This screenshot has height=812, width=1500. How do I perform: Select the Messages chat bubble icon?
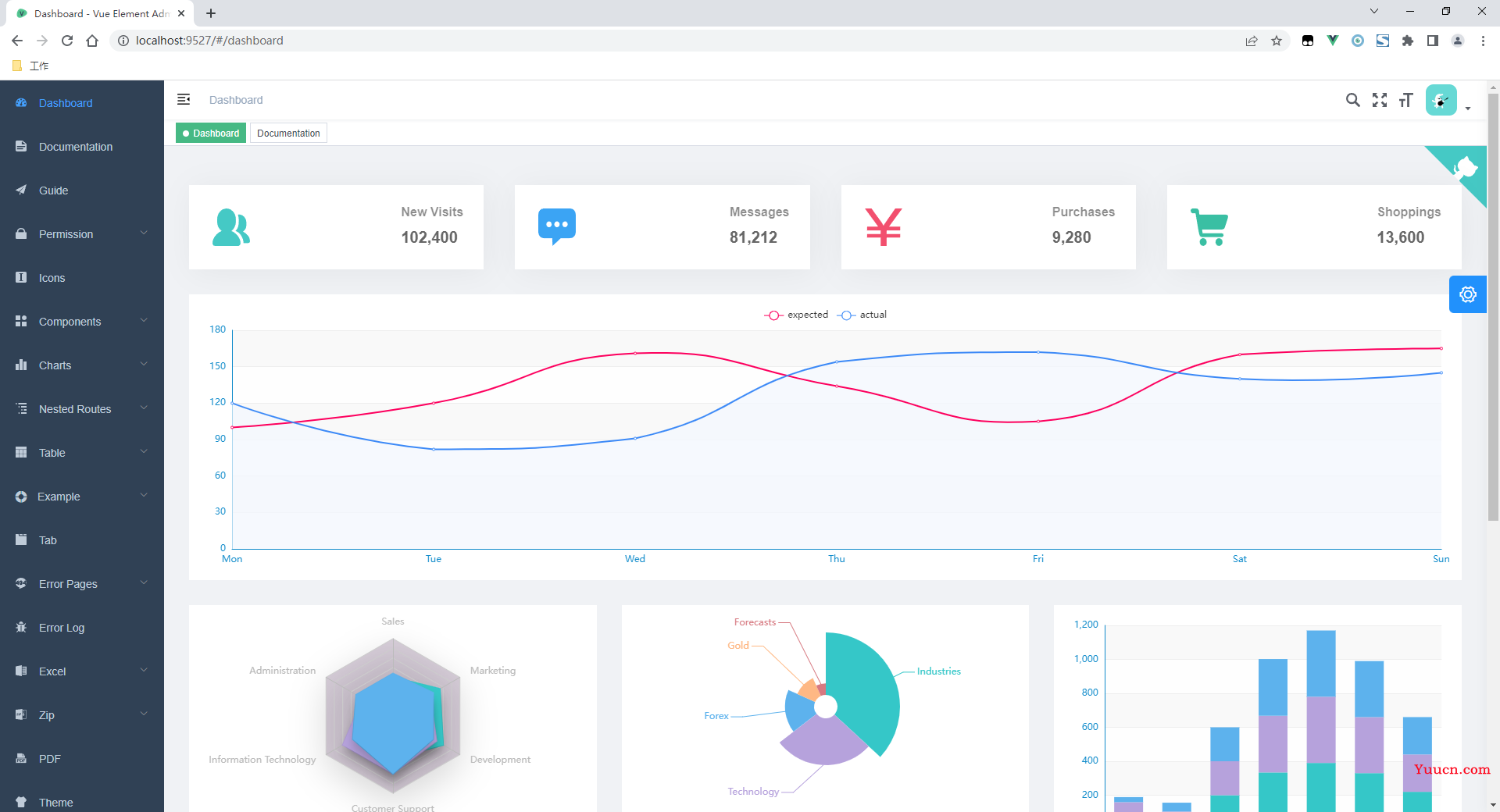[x=557, y=226]
